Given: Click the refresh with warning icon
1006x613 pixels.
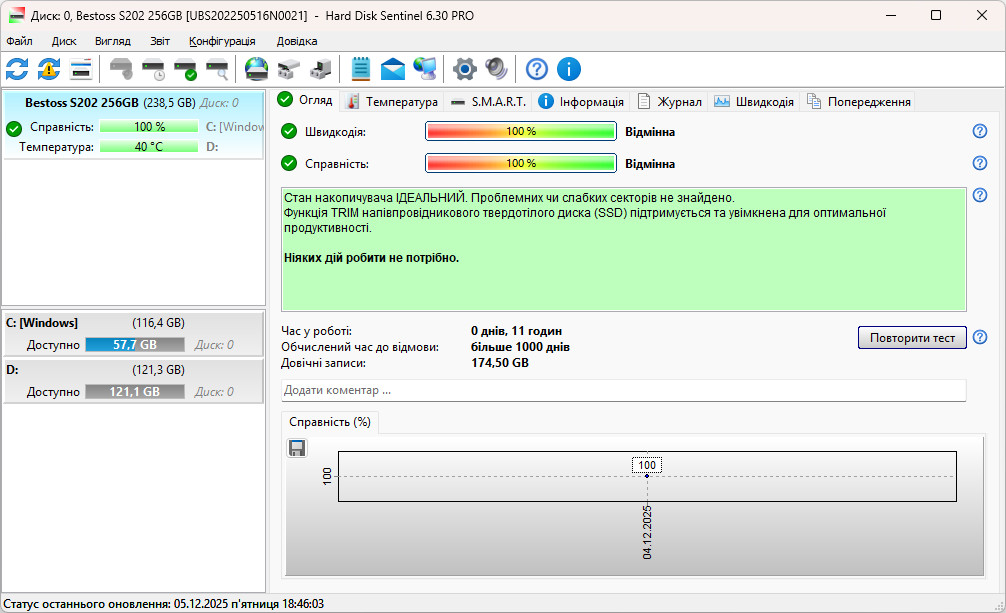Looking at the screenshot, I should 49,69.
